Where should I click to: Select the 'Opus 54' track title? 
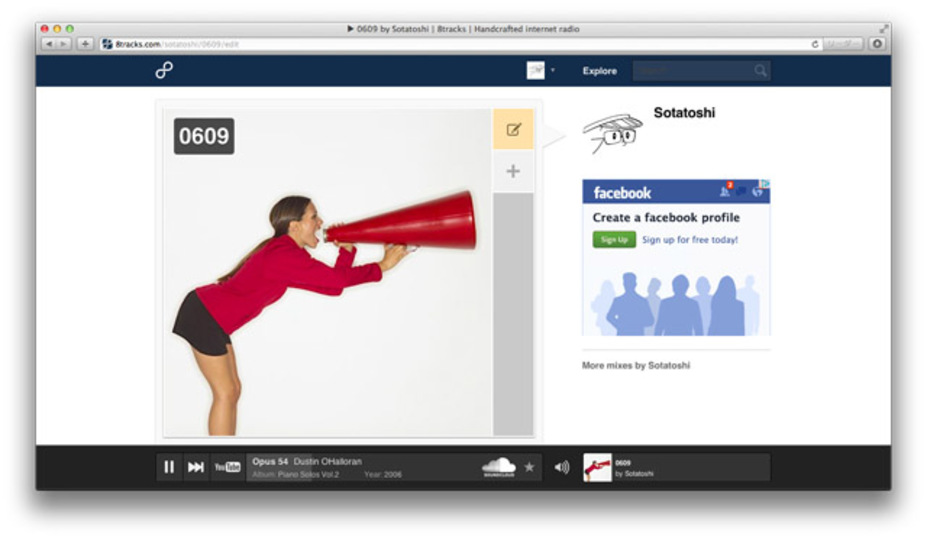point(270,461)
